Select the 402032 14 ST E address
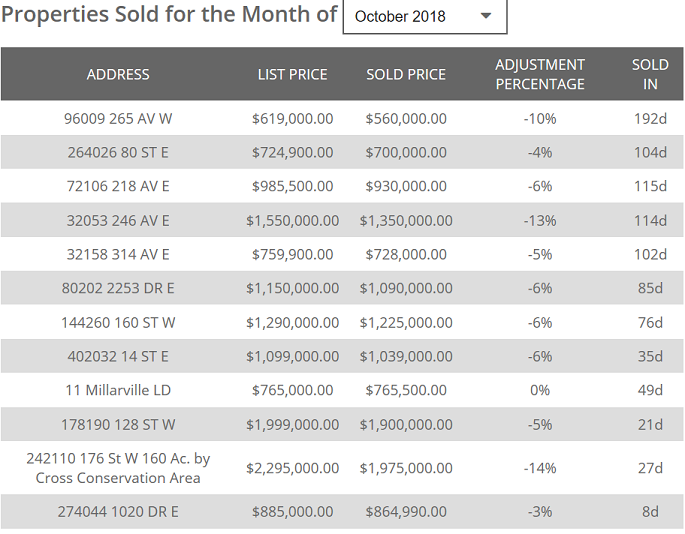The height and width of the screenshot is (534, 685). 118,356
